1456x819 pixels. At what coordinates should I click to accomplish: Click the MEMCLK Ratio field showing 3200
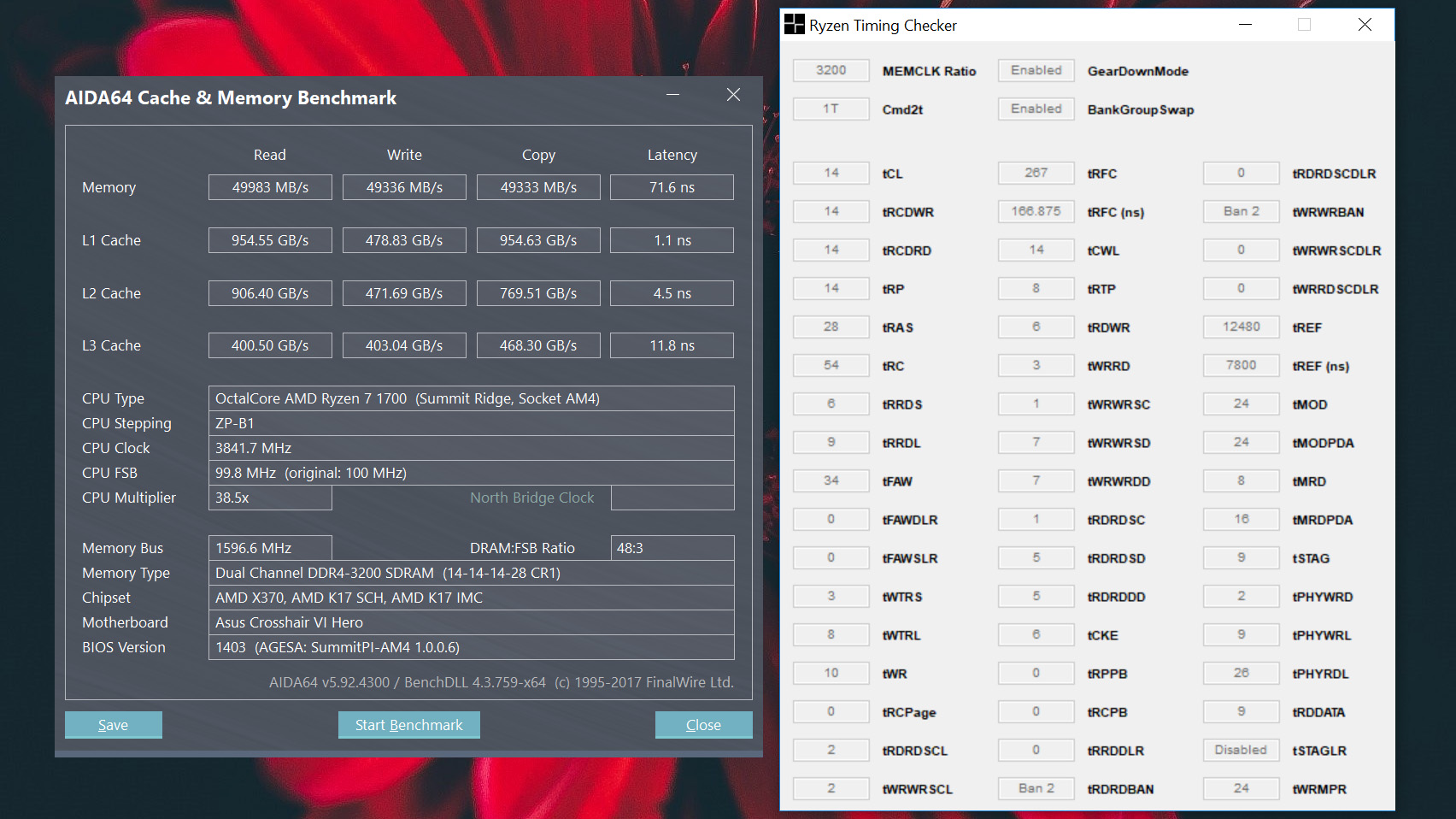tap(831, 70)
